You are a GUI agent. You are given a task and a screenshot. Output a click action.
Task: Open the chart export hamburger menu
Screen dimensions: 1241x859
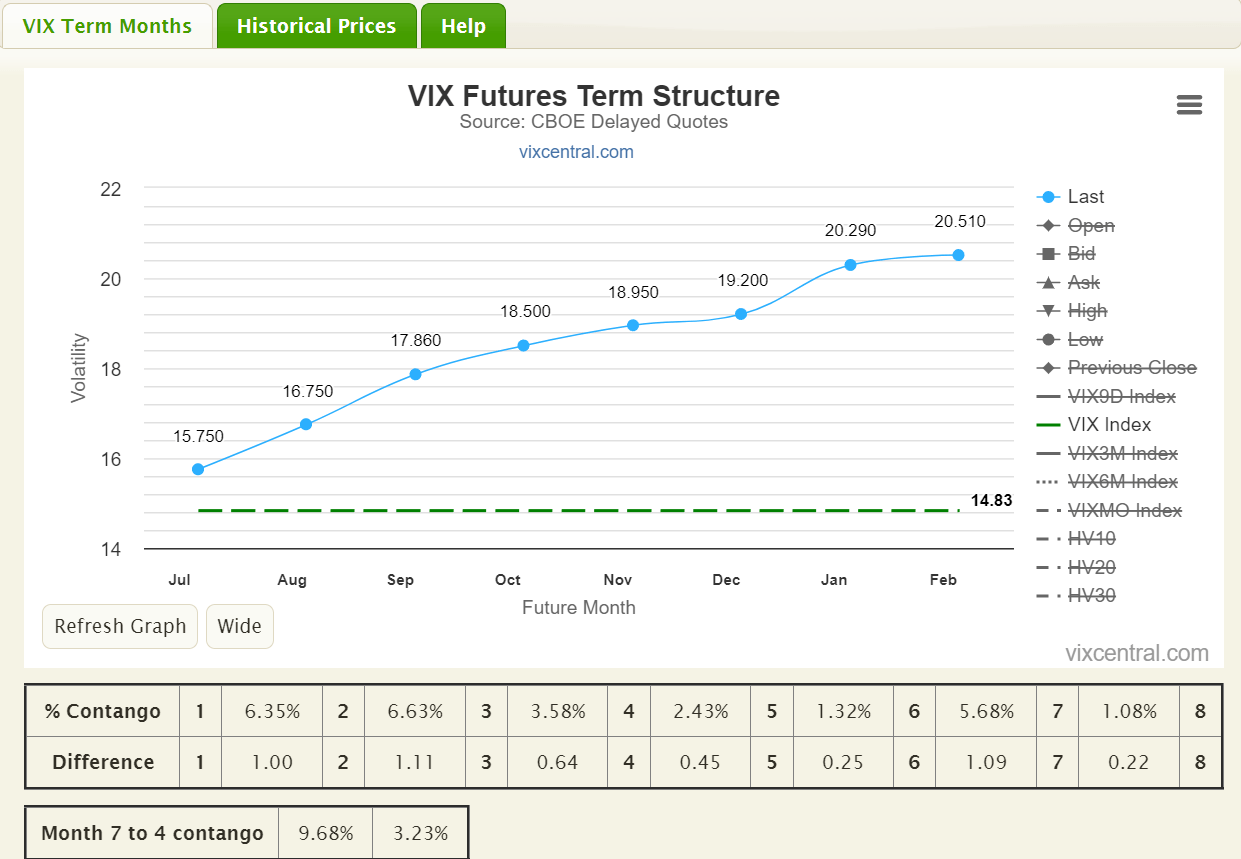(1189, 104)
